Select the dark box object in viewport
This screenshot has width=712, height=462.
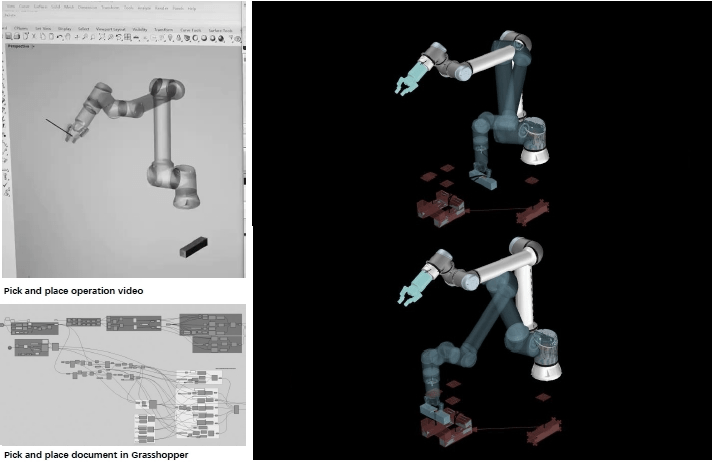pos(193,245)
